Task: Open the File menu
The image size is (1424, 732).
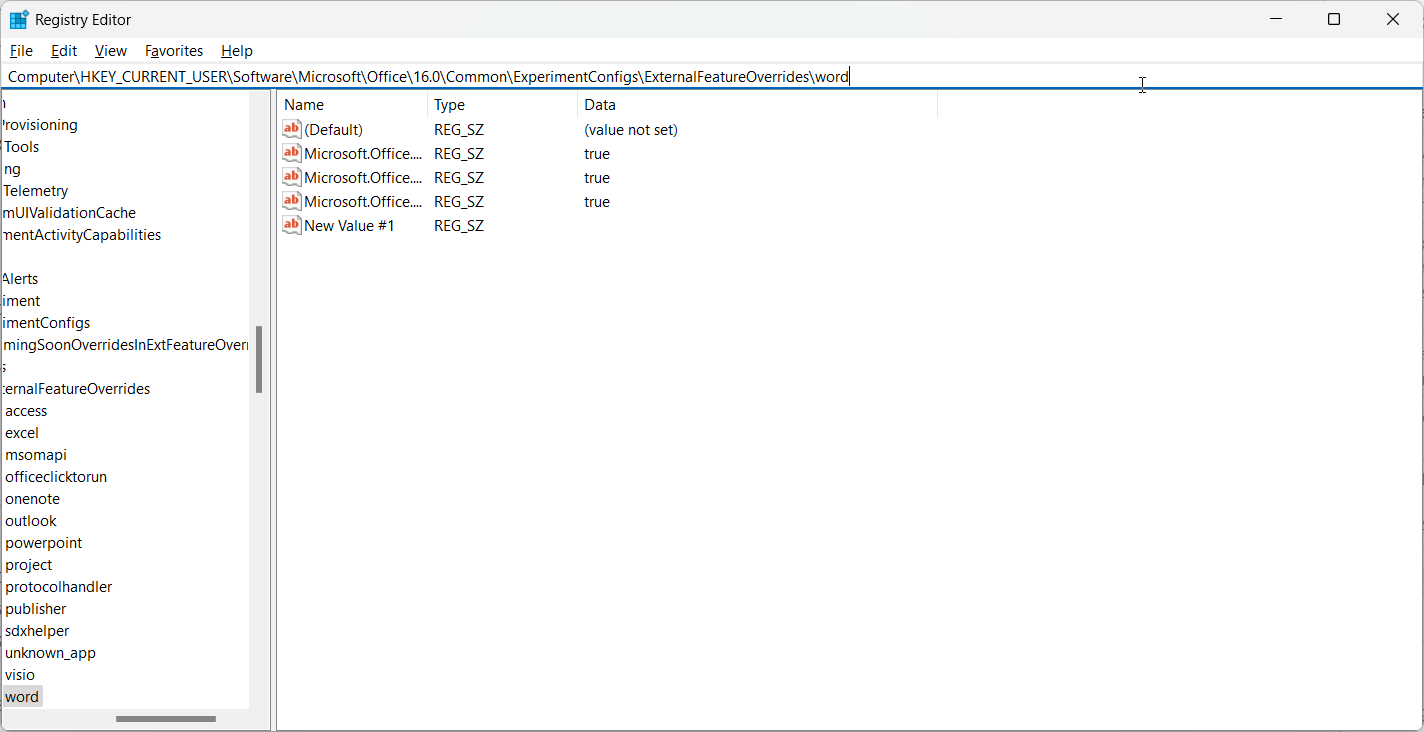Action: tap(21, 50)
